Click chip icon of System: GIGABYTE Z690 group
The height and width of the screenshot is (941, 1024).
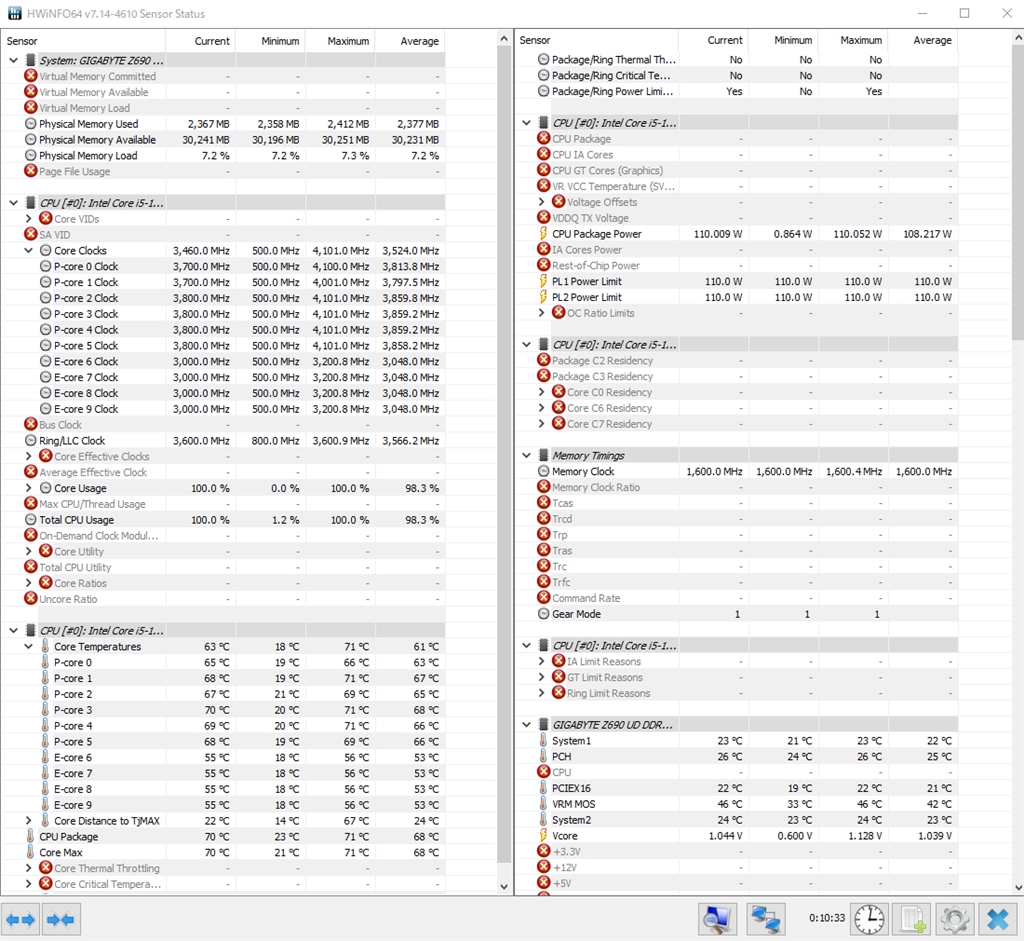pos(30,60)
